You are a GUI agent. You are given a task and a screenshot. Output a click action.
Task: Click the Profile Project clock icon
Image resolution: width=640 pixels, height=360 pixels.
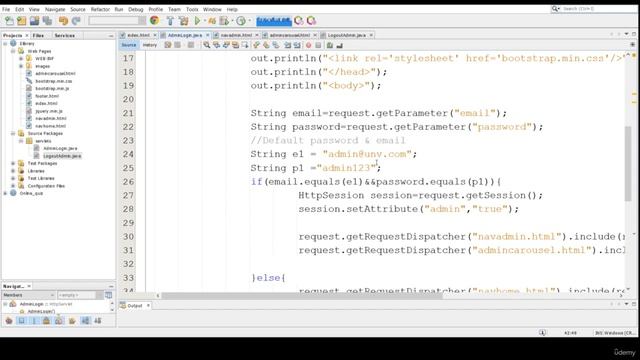tap(241, 21)
